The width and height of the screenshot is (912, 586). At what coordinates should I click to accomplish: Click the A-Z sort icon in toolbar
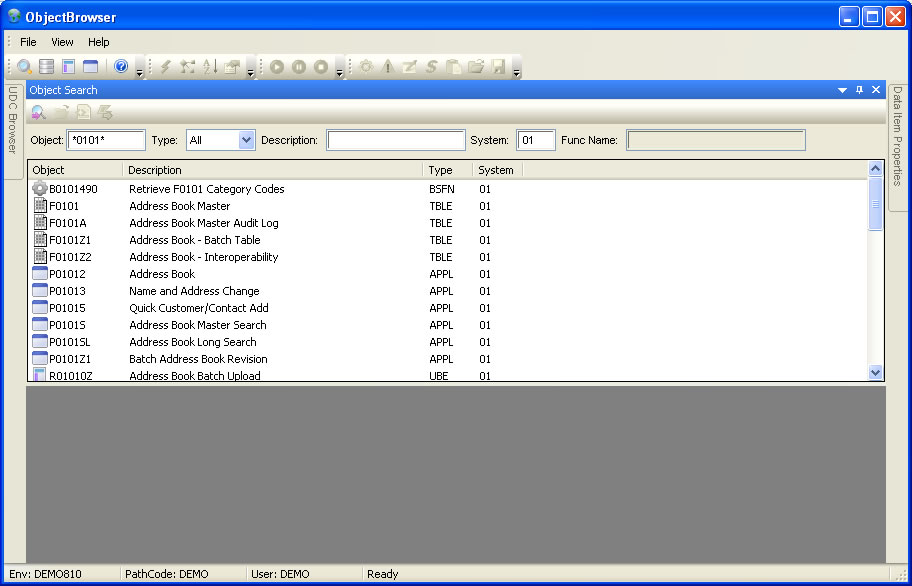(210, 67)
